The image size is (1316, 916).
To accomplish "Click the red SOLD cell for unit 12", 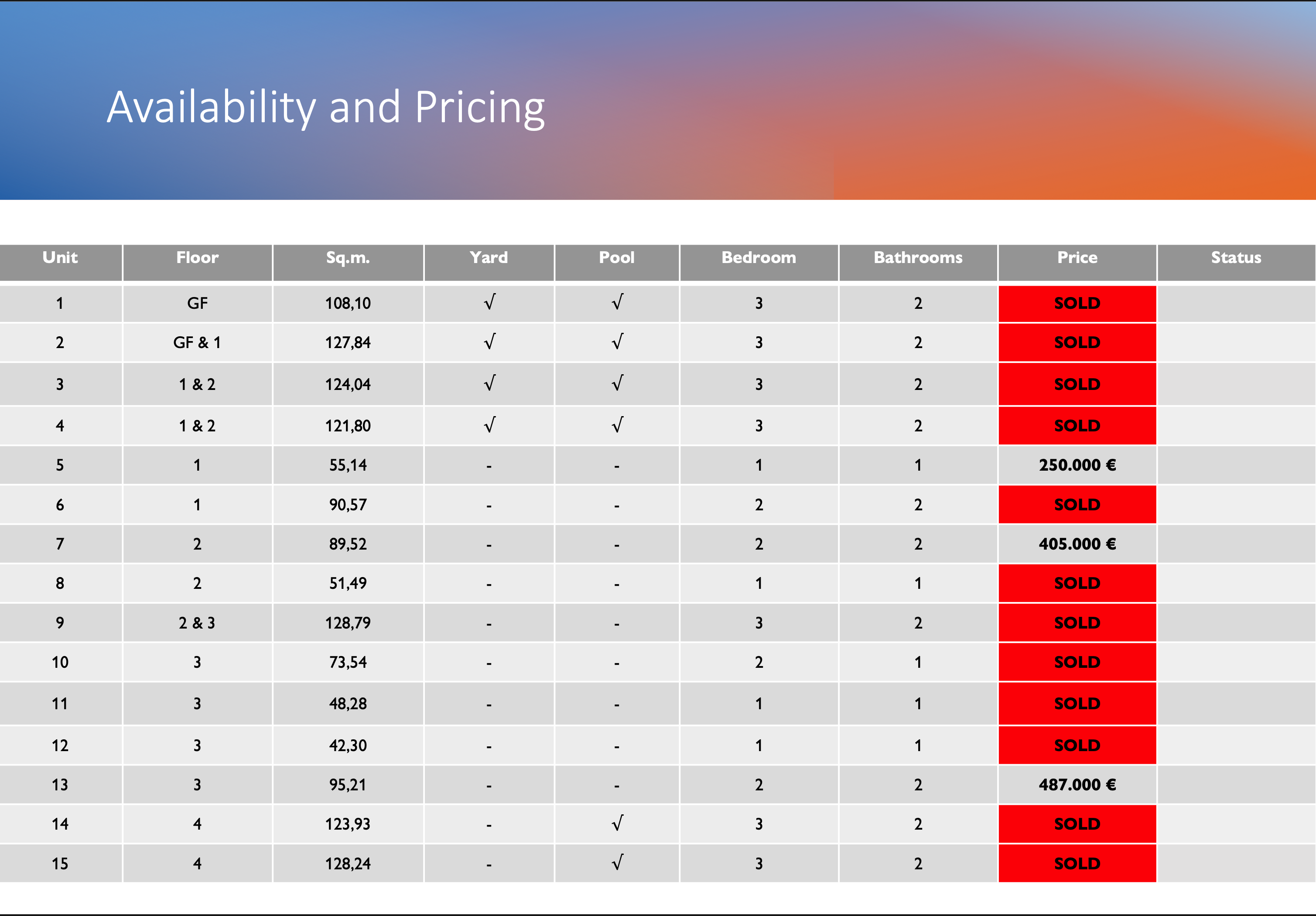I will (1077, 745).
